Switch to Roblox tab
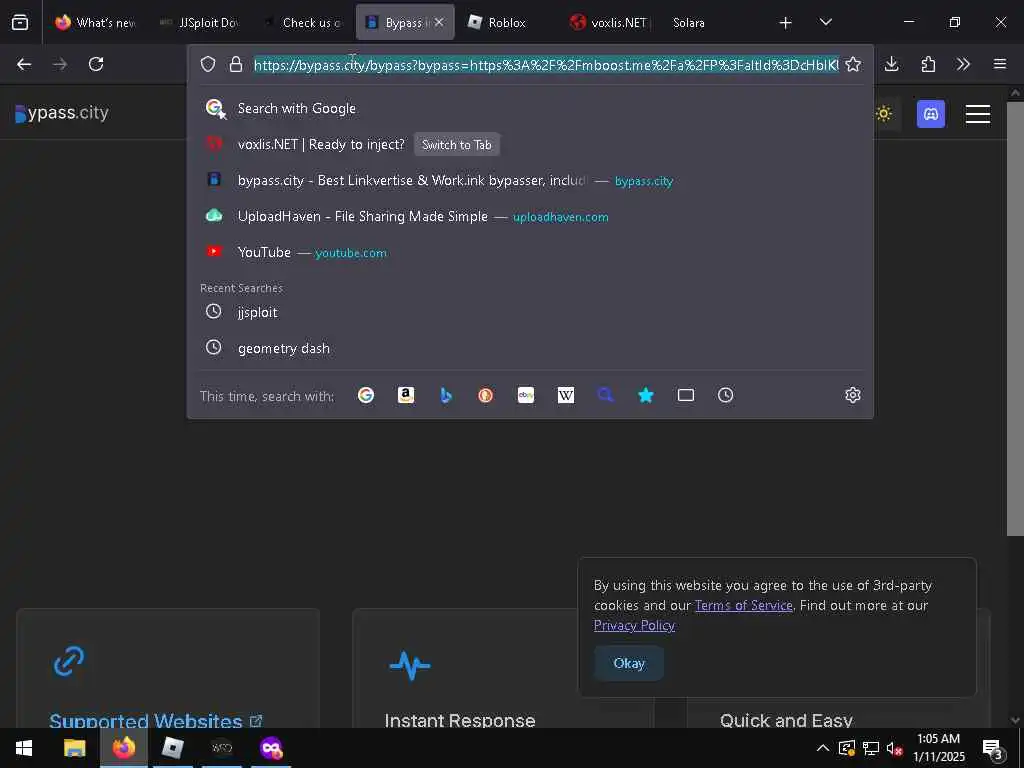The image size is (1024, 768). click(x=506, y=22)
